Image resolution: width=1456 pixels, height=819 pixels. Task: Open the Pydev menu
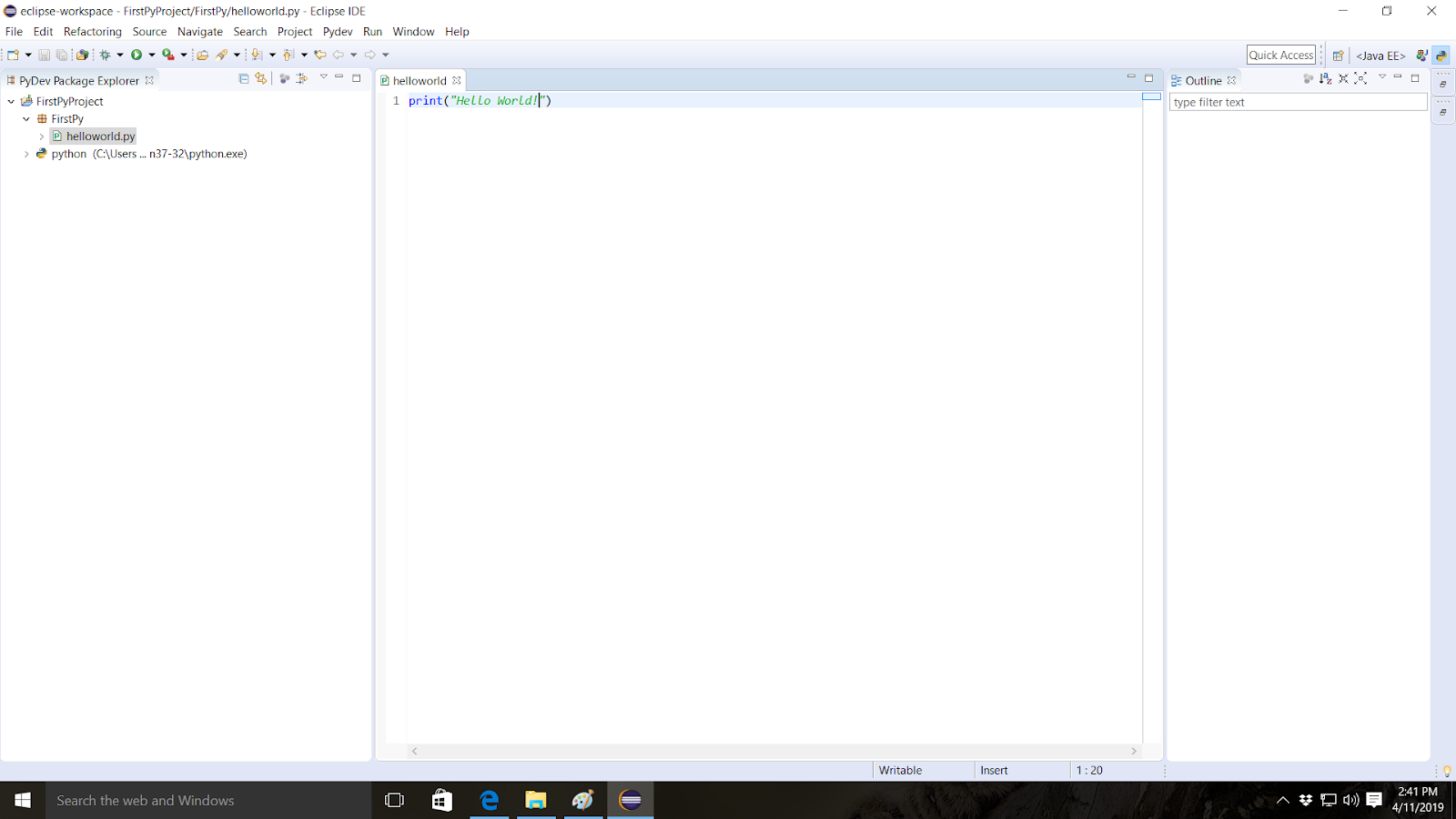coord(337,31)
